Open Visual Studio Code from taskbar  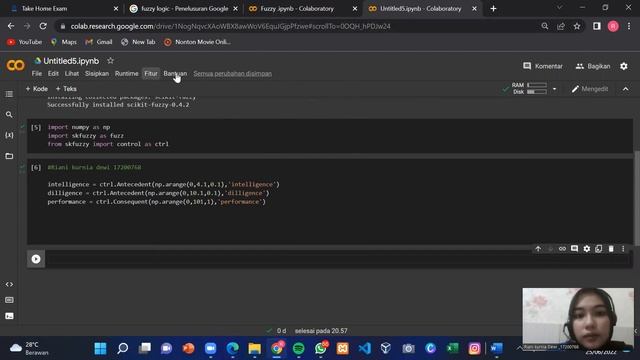364,349
